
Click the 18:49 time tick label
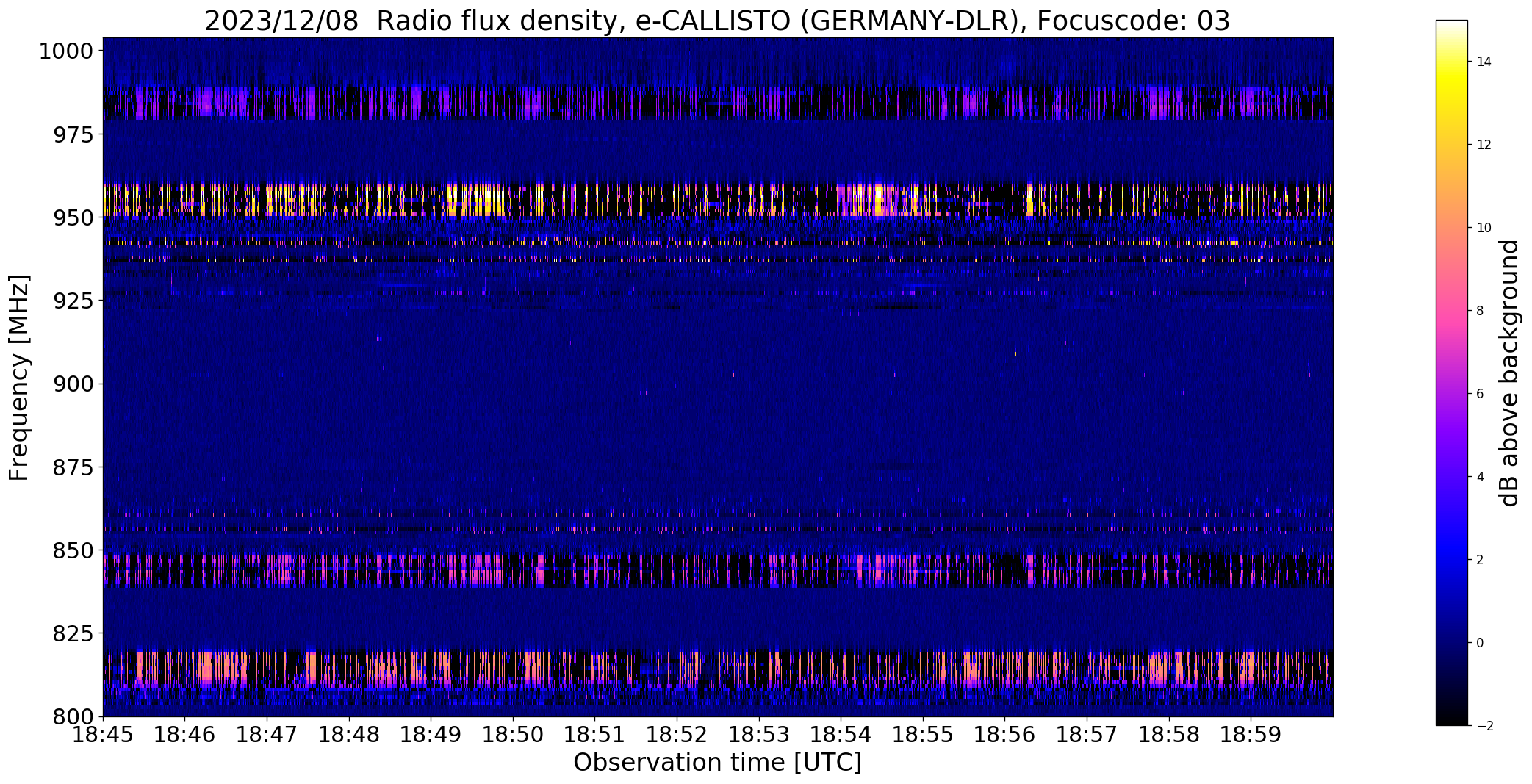pos(431,735)
